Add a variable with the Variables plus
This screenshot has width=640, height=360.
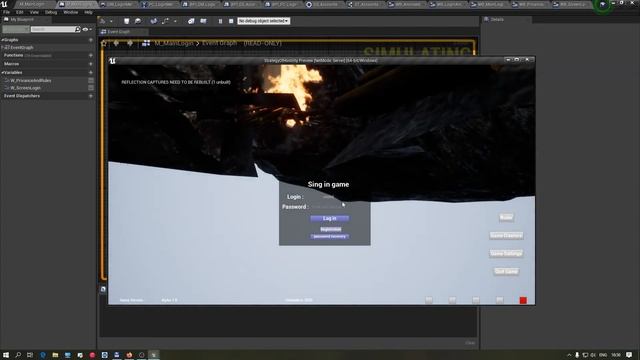click(91, 72)
